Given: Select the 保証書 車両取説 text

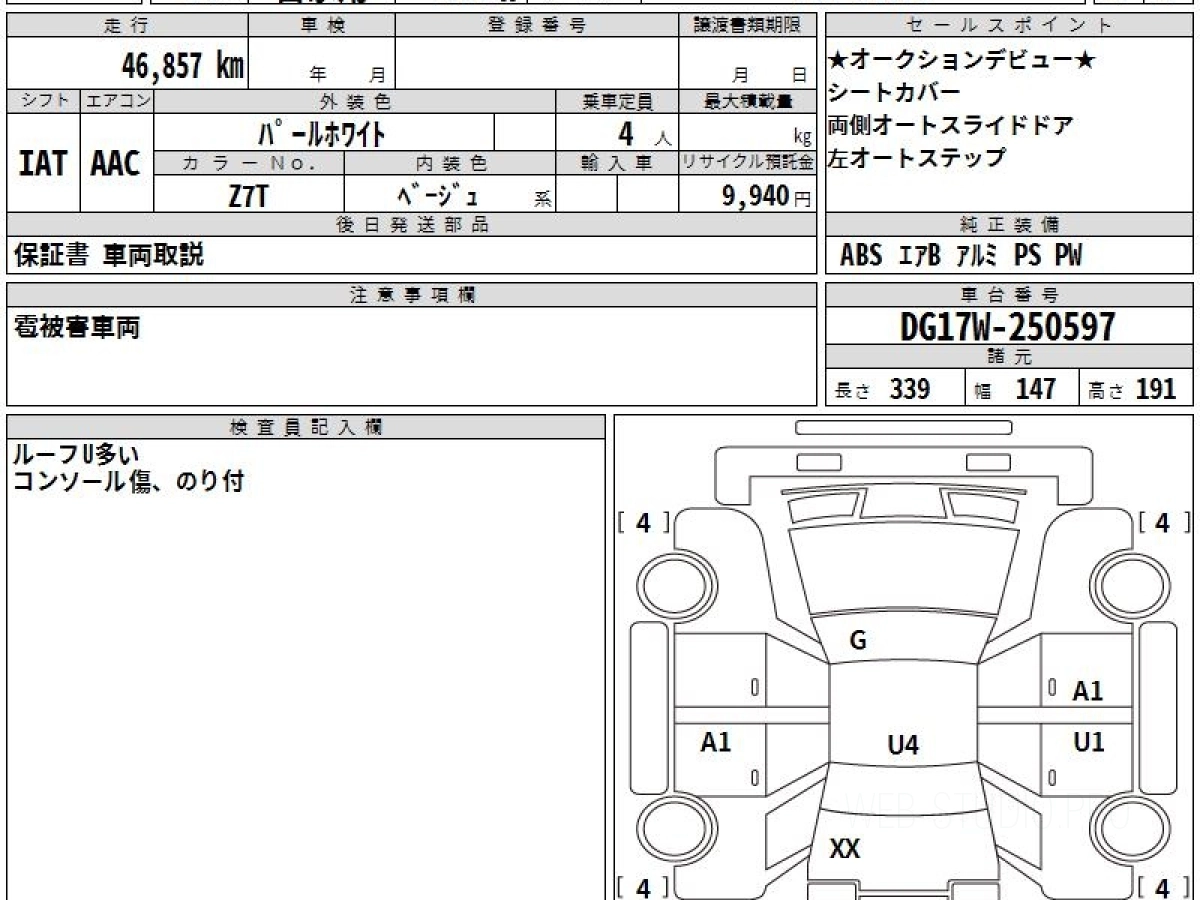Looking at the screenshot, I should coord(109,255).
